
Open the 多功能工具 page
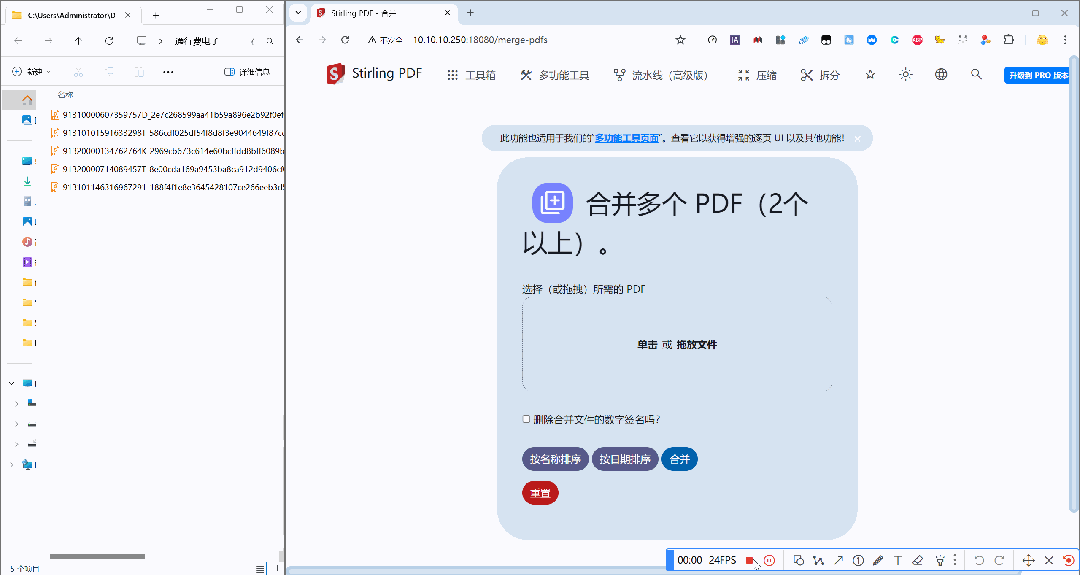point(555,75)
